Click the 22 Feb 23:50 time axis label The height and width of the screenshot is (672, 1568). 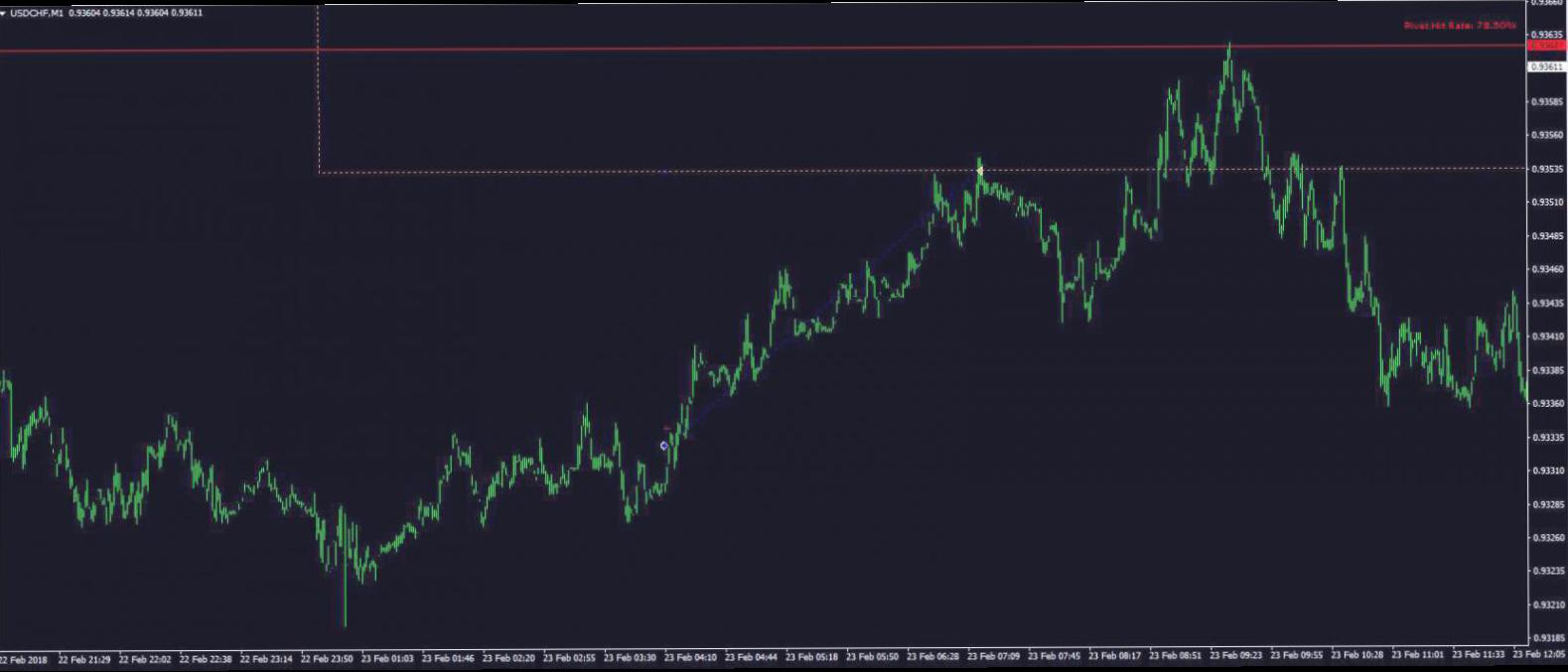click(x=327, y=658)
